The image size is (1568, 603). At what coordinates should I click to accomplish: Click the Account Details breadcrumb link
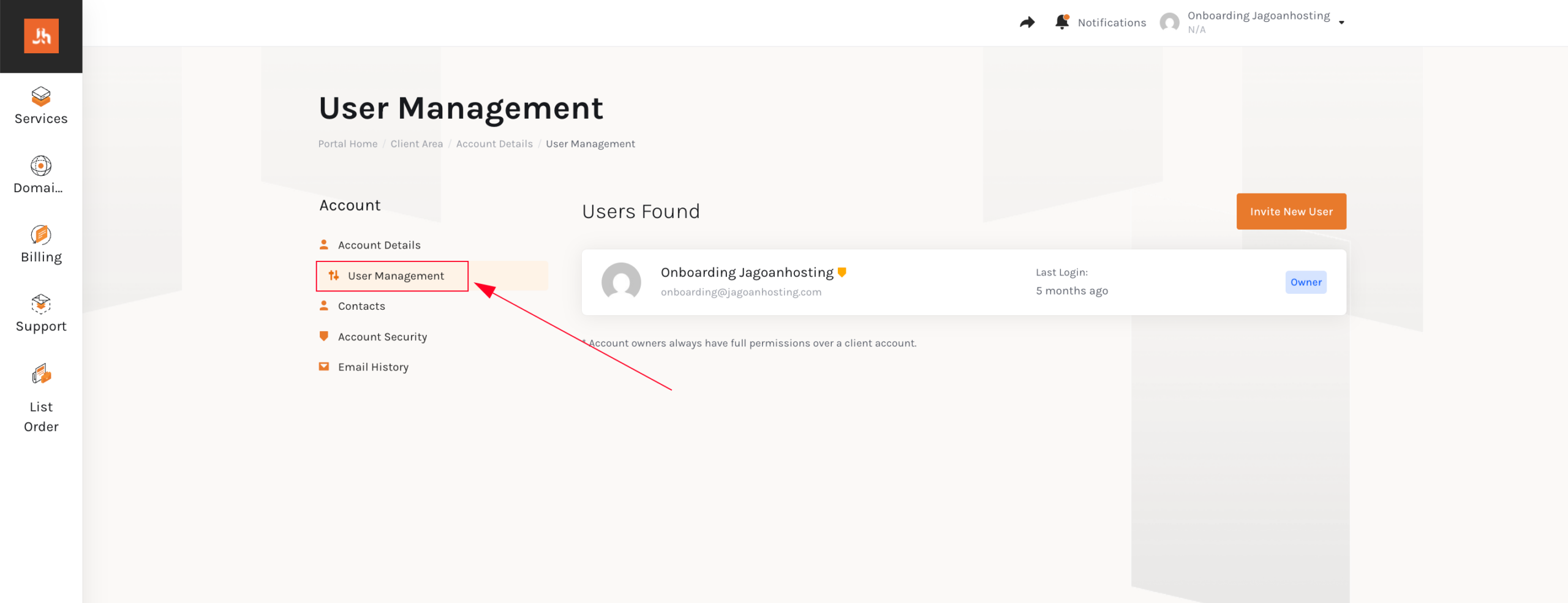(494, 144)
